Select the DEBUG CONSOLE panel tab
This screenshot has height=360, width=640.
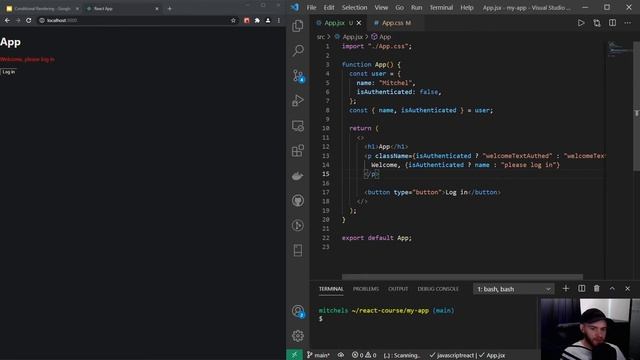click(x=438, y=289)
